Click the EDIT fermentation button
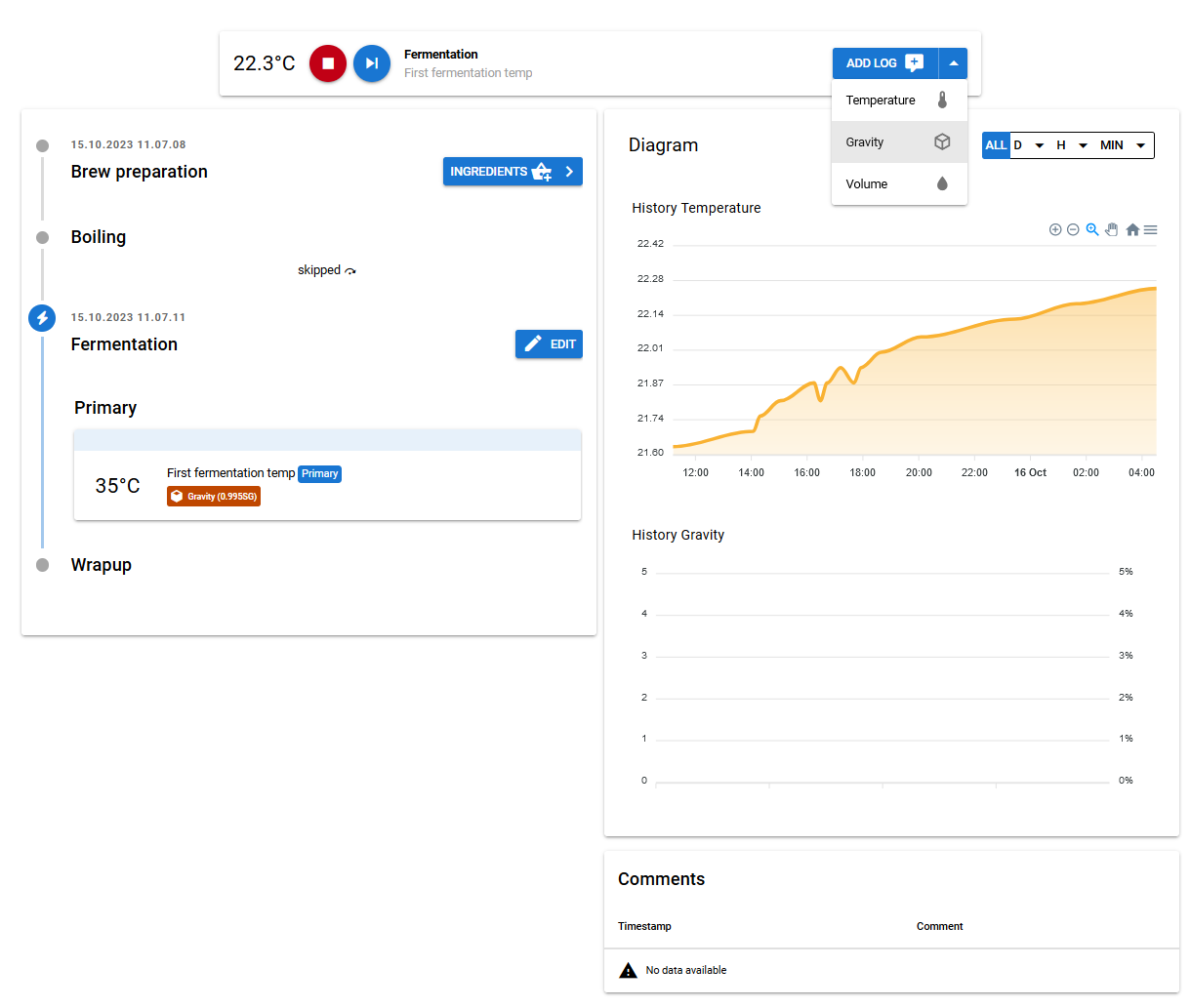The height and width of the screenshot is (1008, 1191). tap(549, 344)
